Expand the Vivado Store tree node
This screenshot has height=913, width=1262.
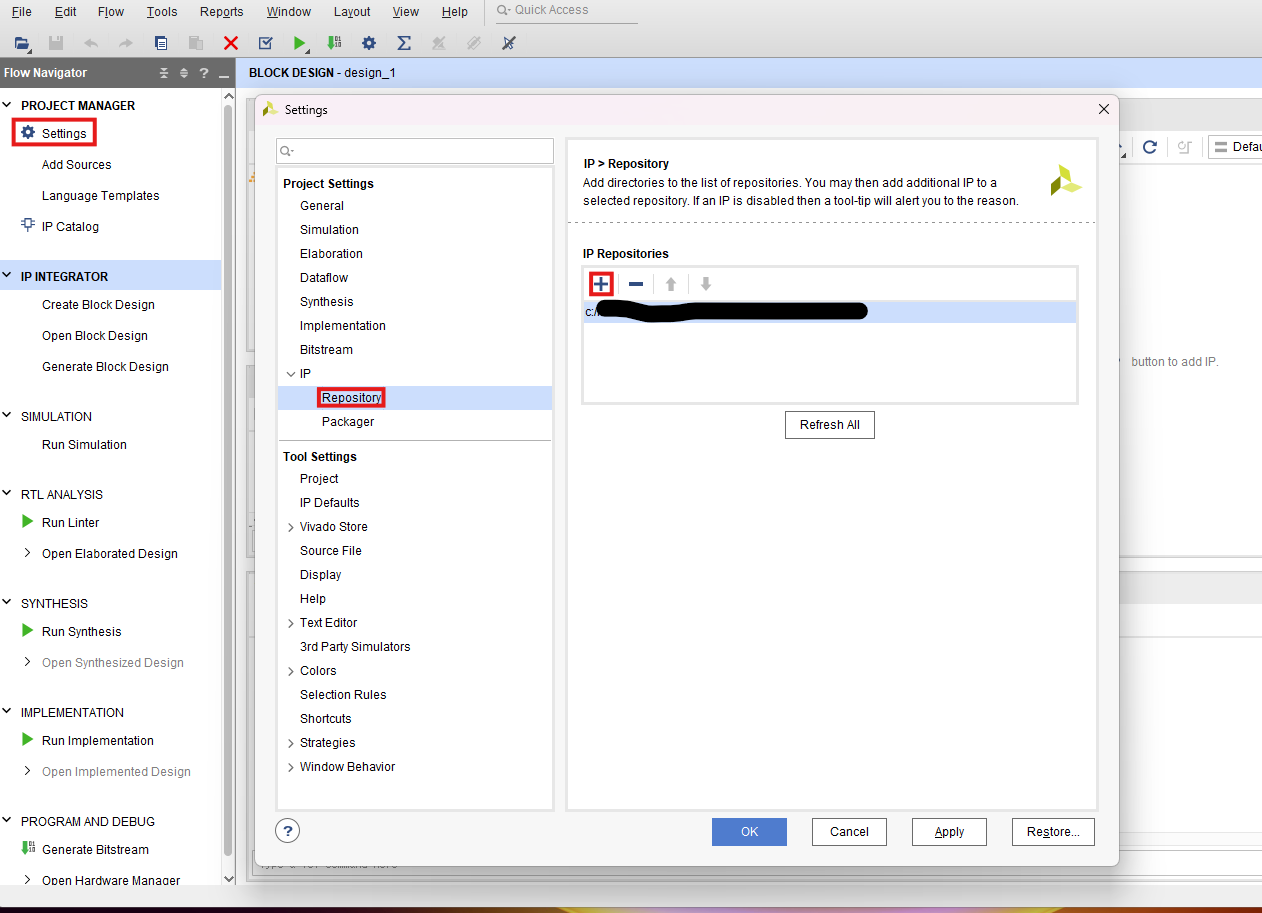click(290, 527)
